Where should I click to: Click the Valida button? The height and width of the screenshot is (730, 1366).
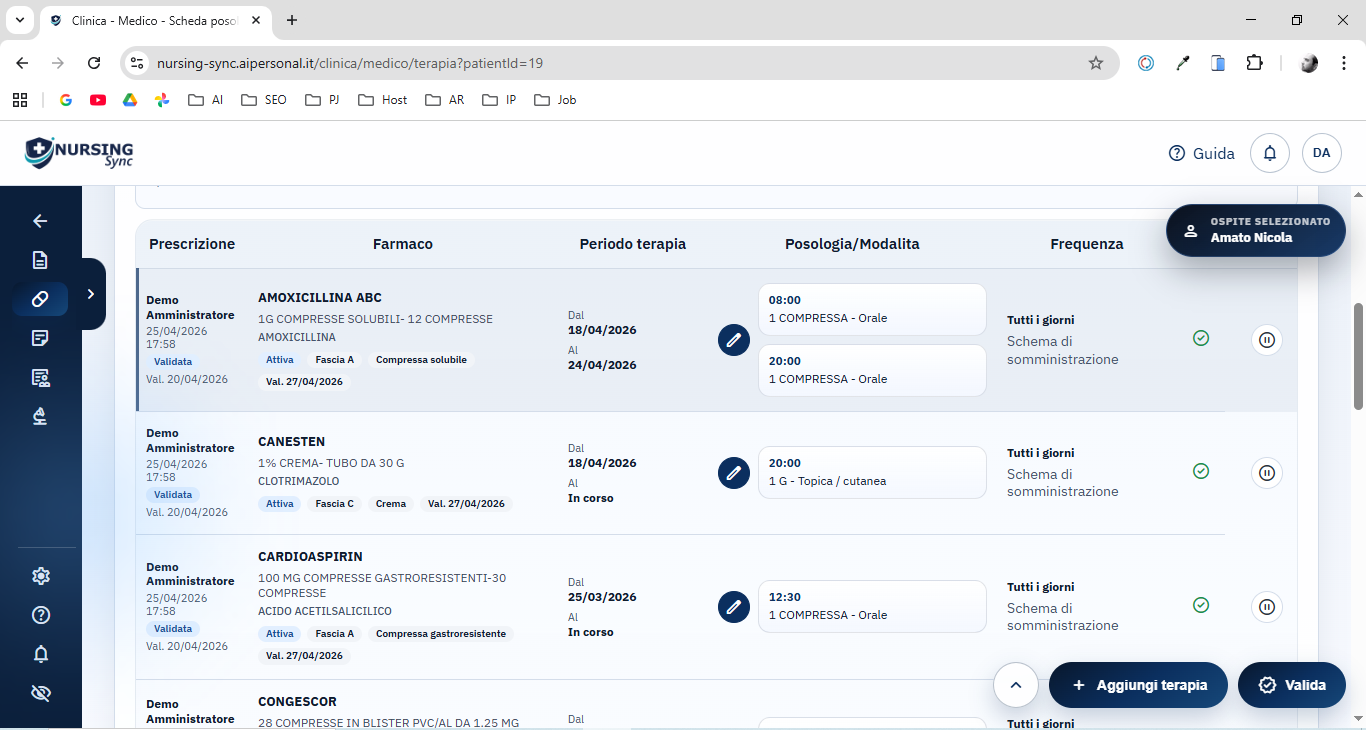click(x=1292, y=685)
